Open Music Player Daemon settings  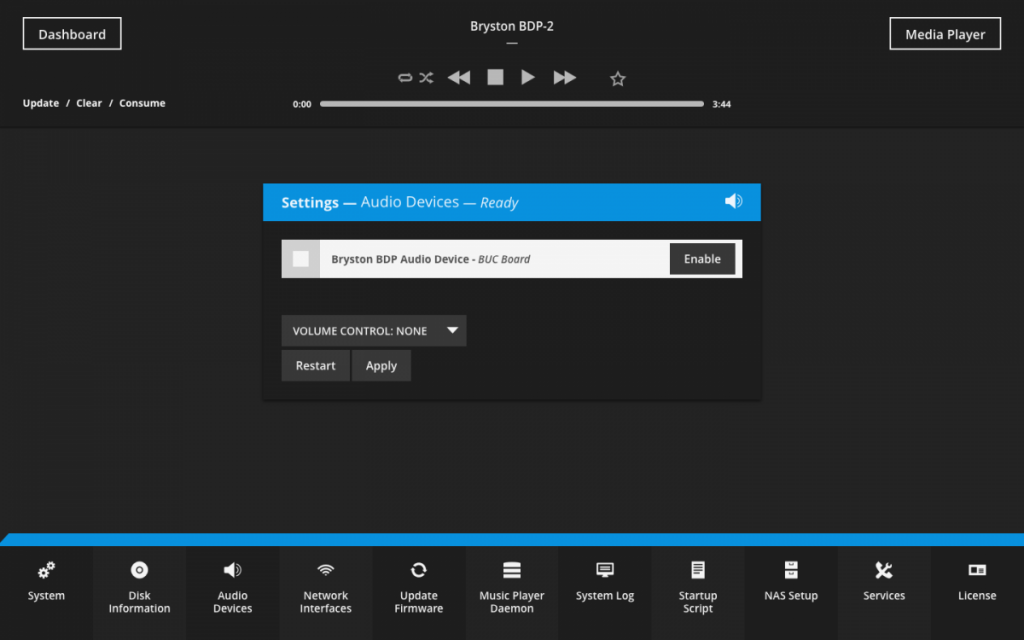pyautogui.click(x=511, y=593)
